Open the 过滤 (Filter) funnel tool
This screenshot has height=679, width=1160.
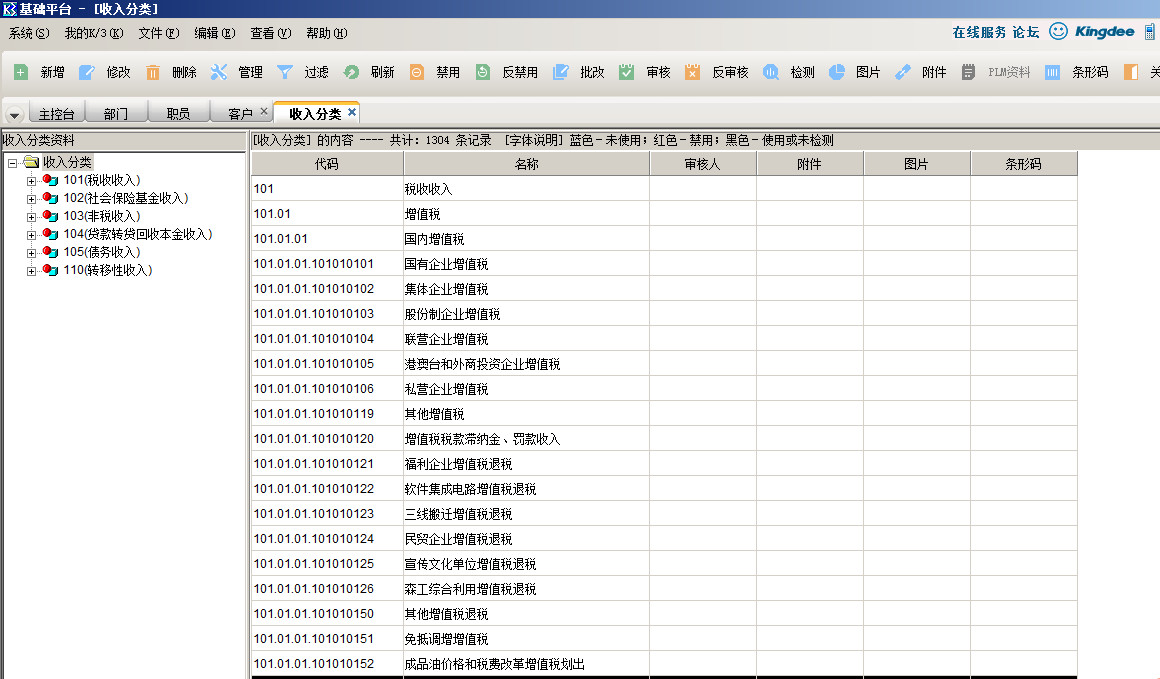[x=285, y=72]
